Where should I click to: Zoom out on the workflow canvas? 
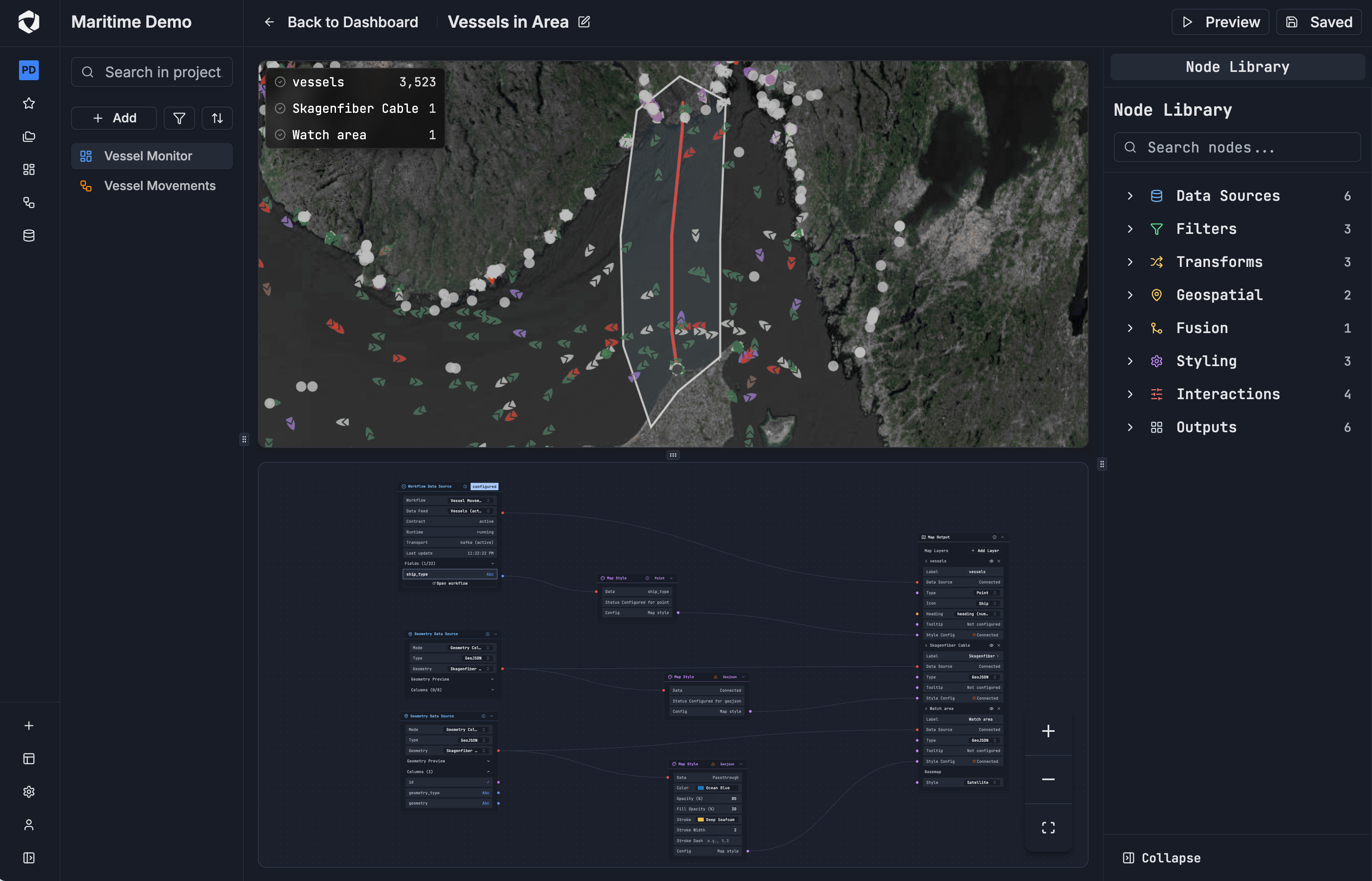click(x=1048, y=779)
